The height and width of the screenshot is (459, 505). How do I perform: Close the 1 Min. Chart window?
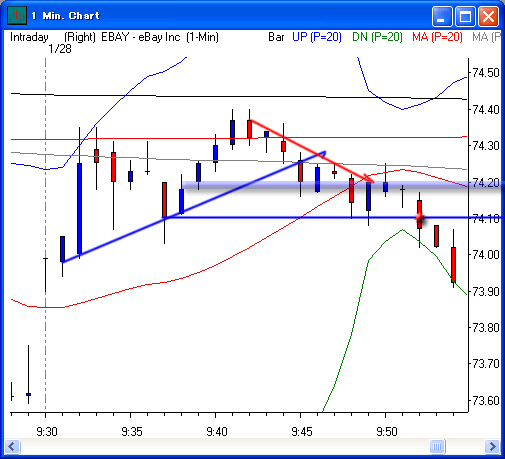point(488,16)
